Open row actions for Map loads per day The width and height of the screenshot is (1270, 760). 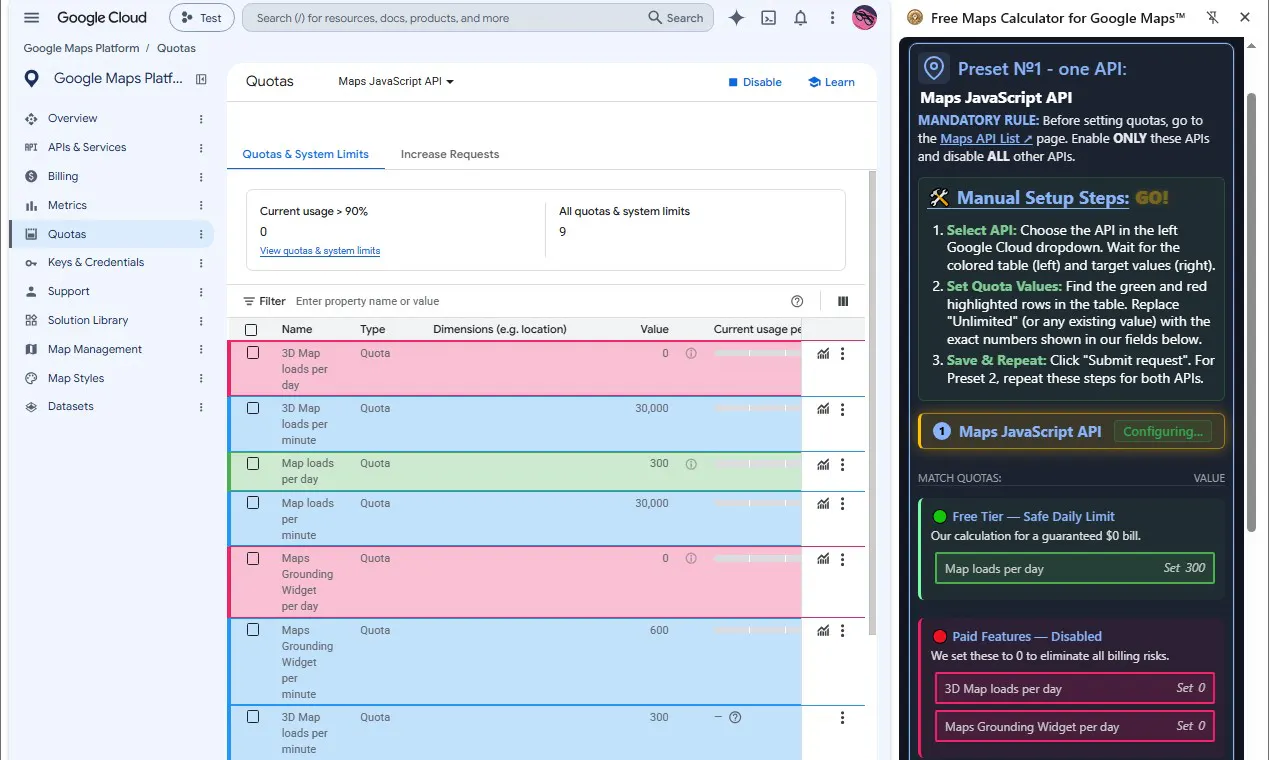tap(843, 464)
